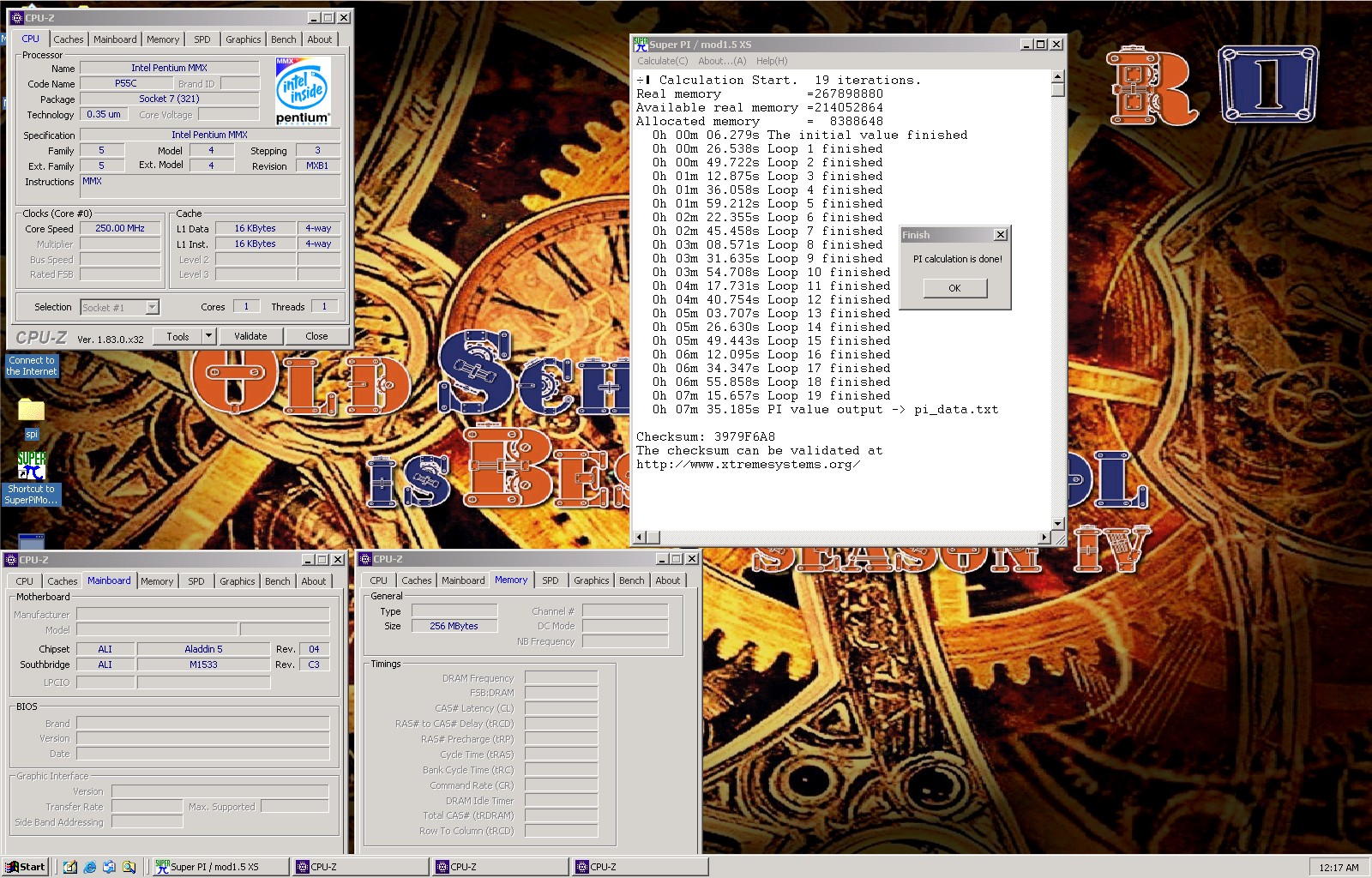Click the Package value Socket 7 (321)
The image size is (1372, 878).
169,99
